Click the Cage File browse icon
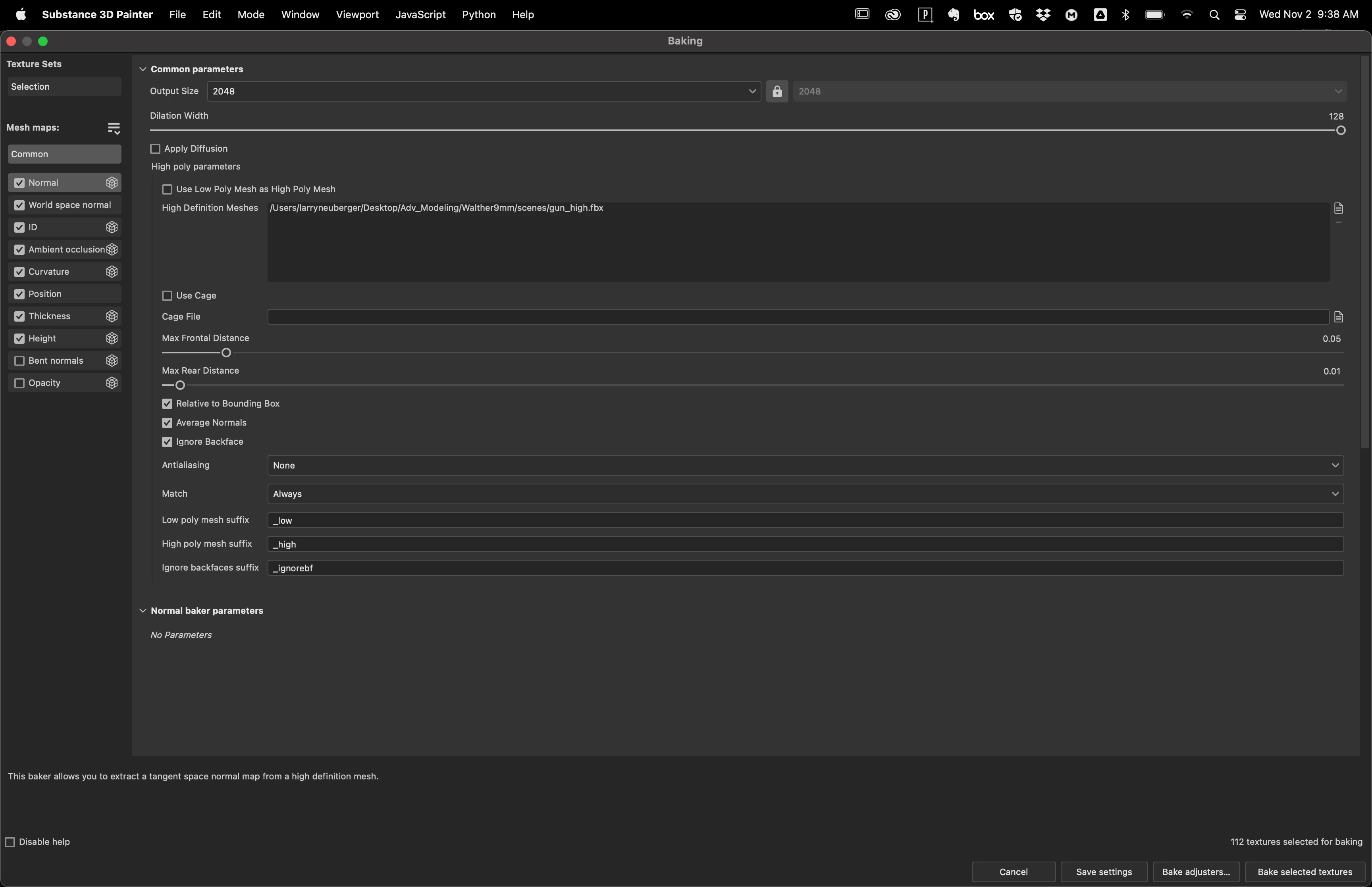Image resolution: width=1372 pixels, height=887 pixels. pos(1339,317)
